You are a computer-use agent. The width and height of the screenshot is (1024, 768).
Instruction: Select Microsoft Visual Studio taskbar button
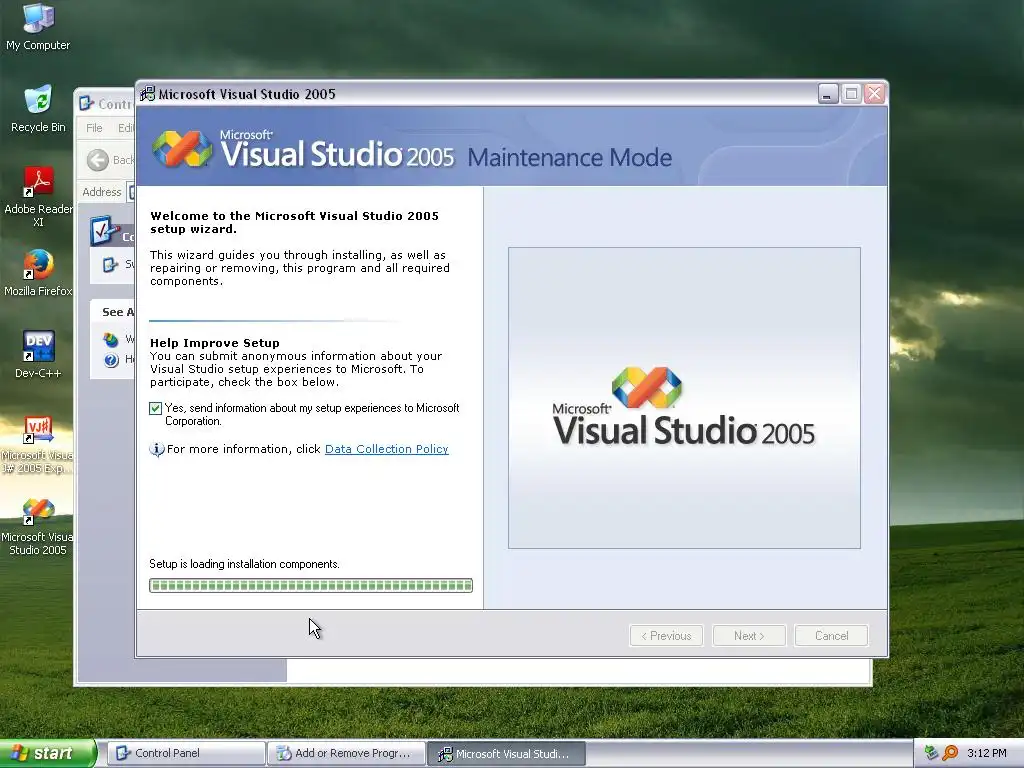pyautogui.click(x=506, y=753)
